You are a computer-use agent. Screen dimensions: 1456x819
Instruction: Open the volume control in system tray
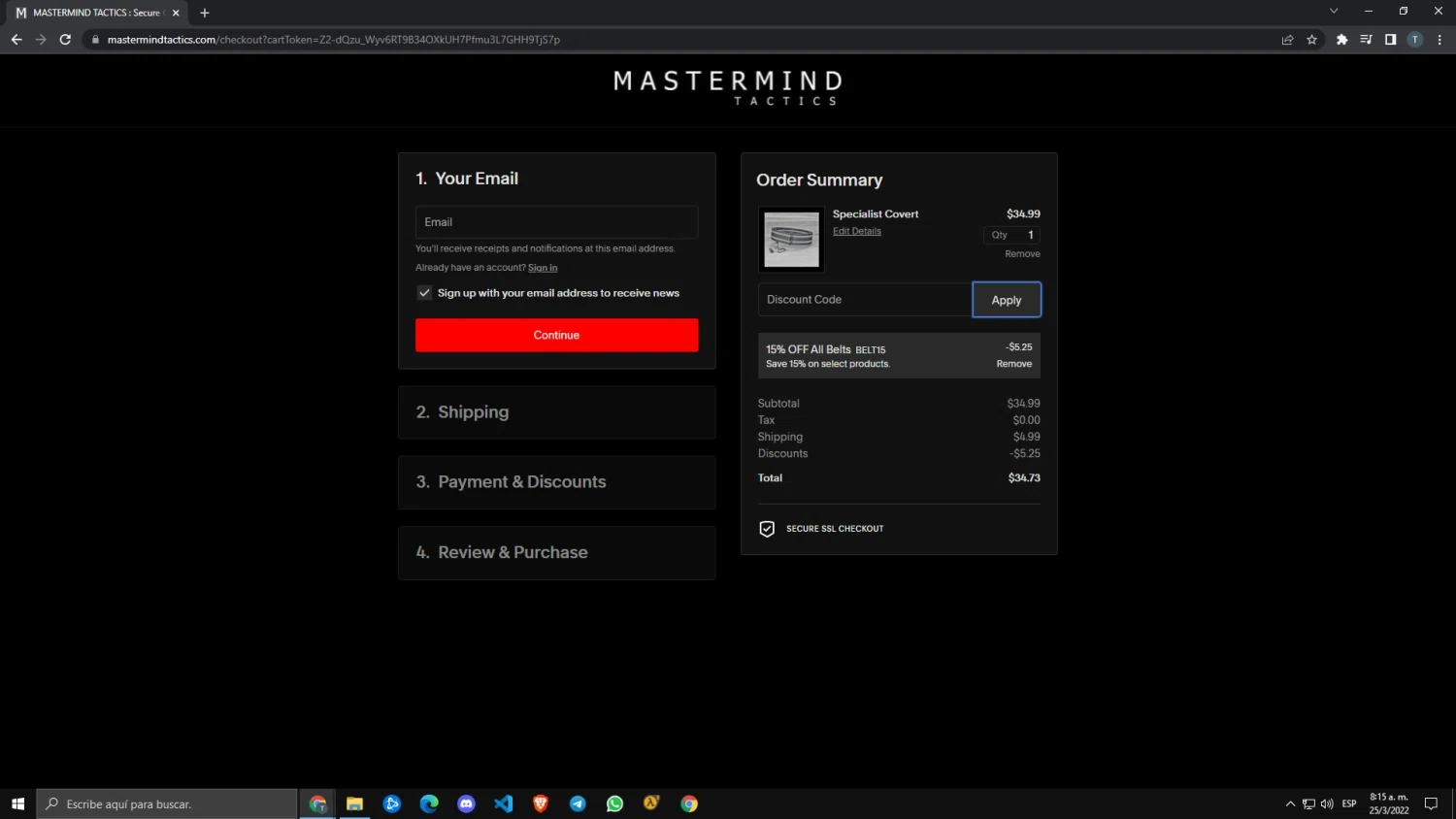point(1327,803)
